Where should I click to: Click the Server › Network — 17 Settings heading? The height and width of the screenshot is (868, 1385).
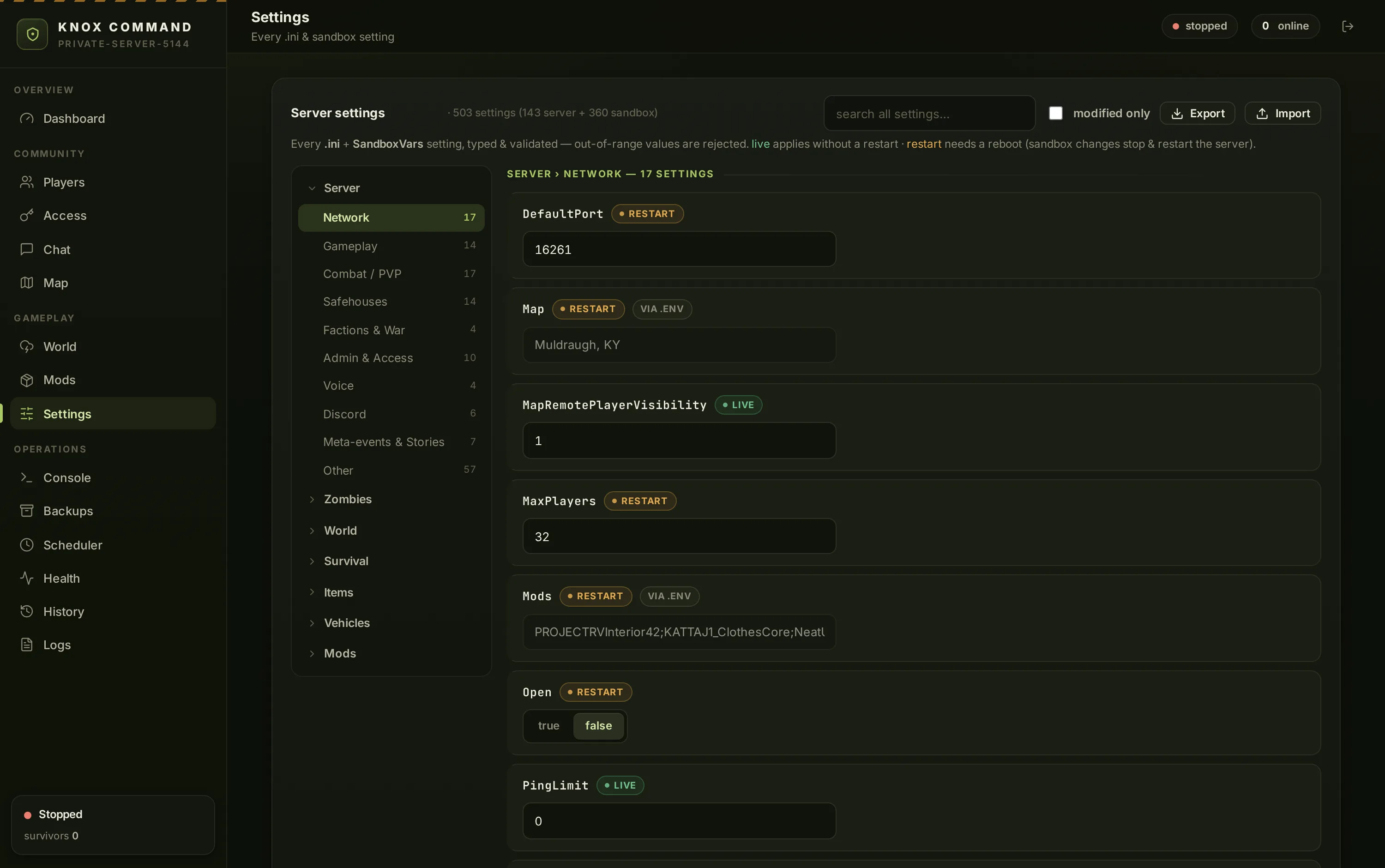click(610, 174)
